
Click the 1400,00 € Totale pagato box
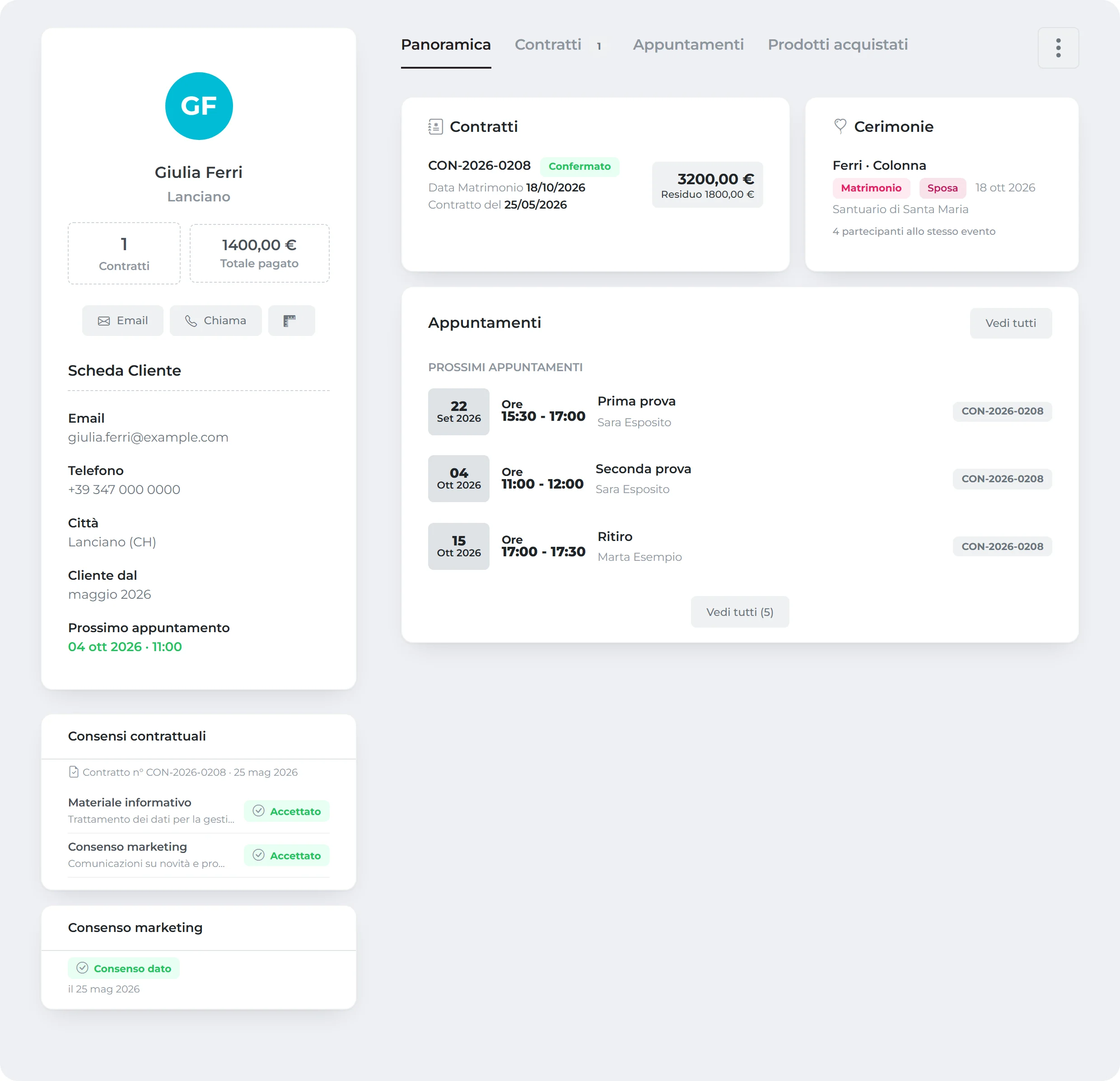click(x=259, y=253)
